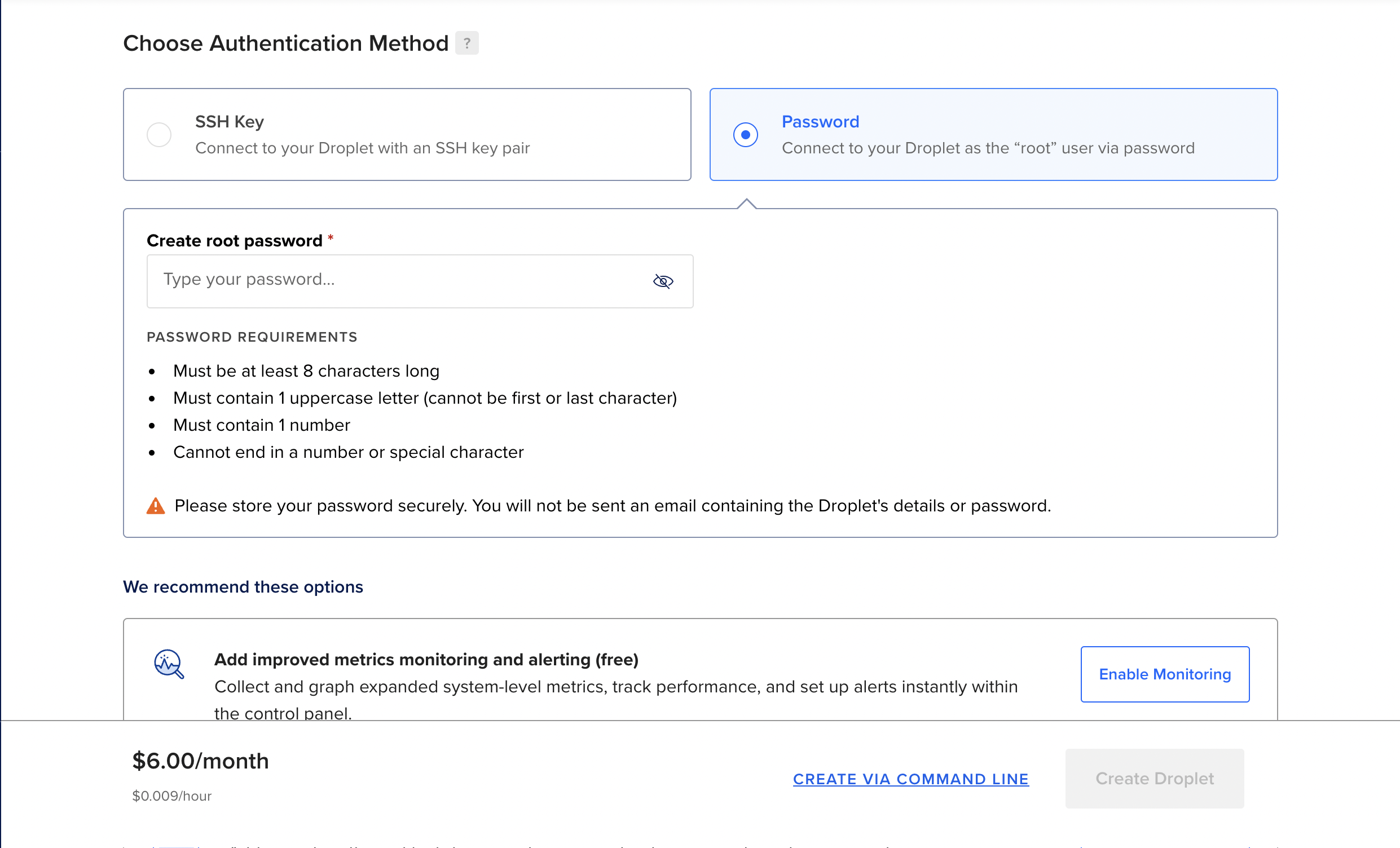Click the root password input field
Viewport: 1400px width, 848px height.
pos(398,281)
